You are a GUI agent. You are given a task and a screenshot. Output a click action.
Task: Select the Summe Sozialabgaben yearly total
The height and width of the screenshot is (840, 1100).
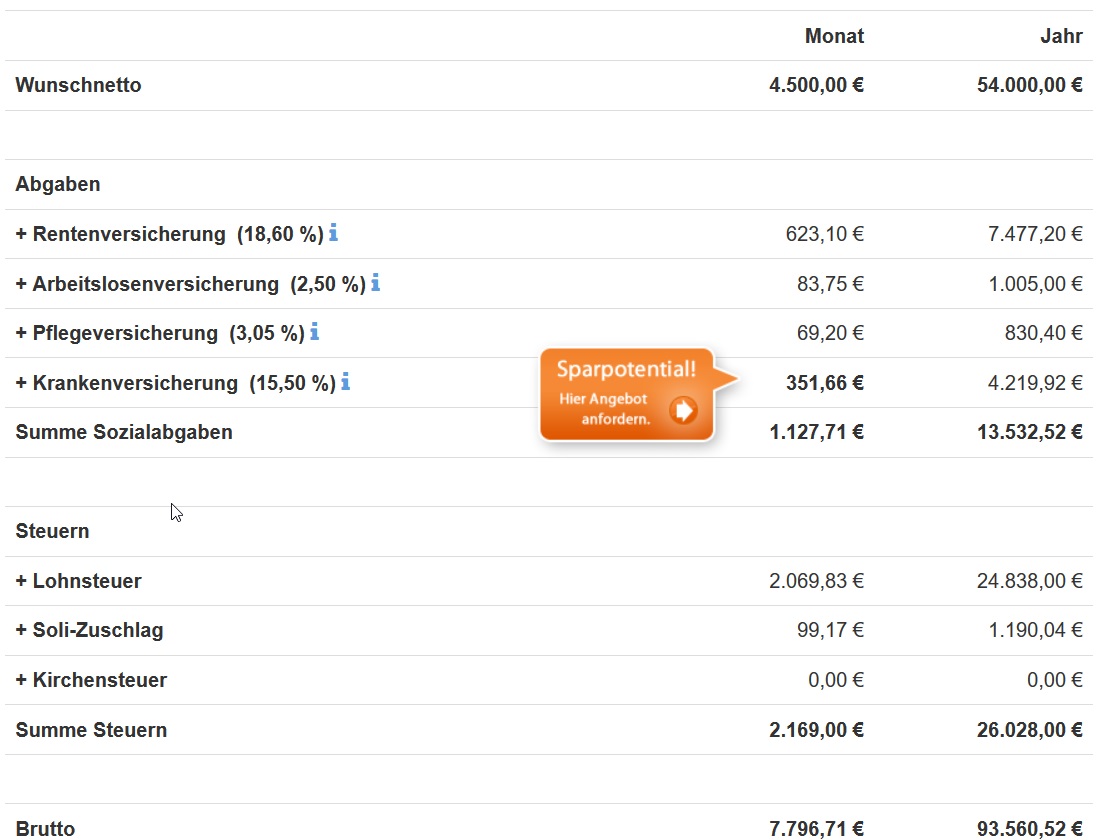(x=1029, y=432)
